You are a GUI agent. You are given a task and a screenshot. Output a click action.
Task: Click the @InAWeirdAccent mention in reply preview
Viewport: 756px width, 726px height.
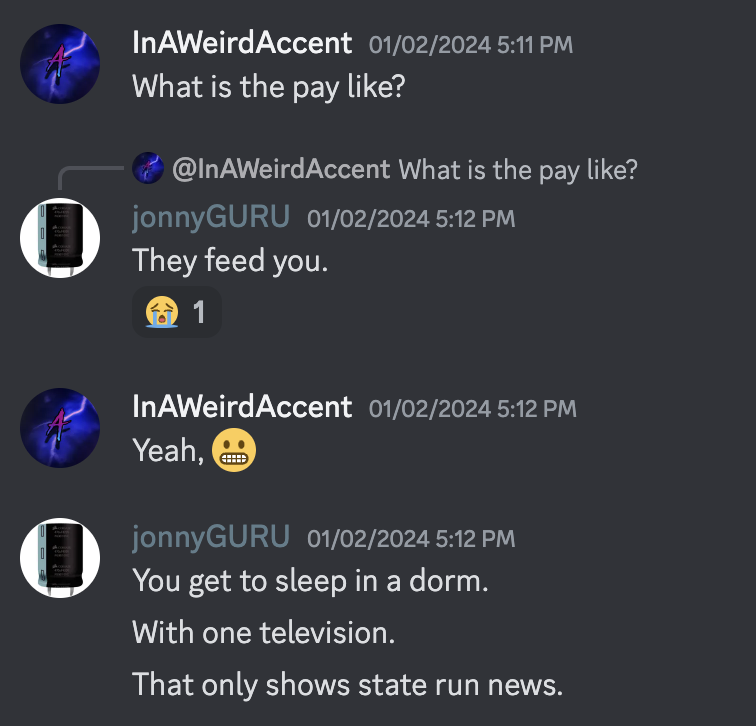281,169
